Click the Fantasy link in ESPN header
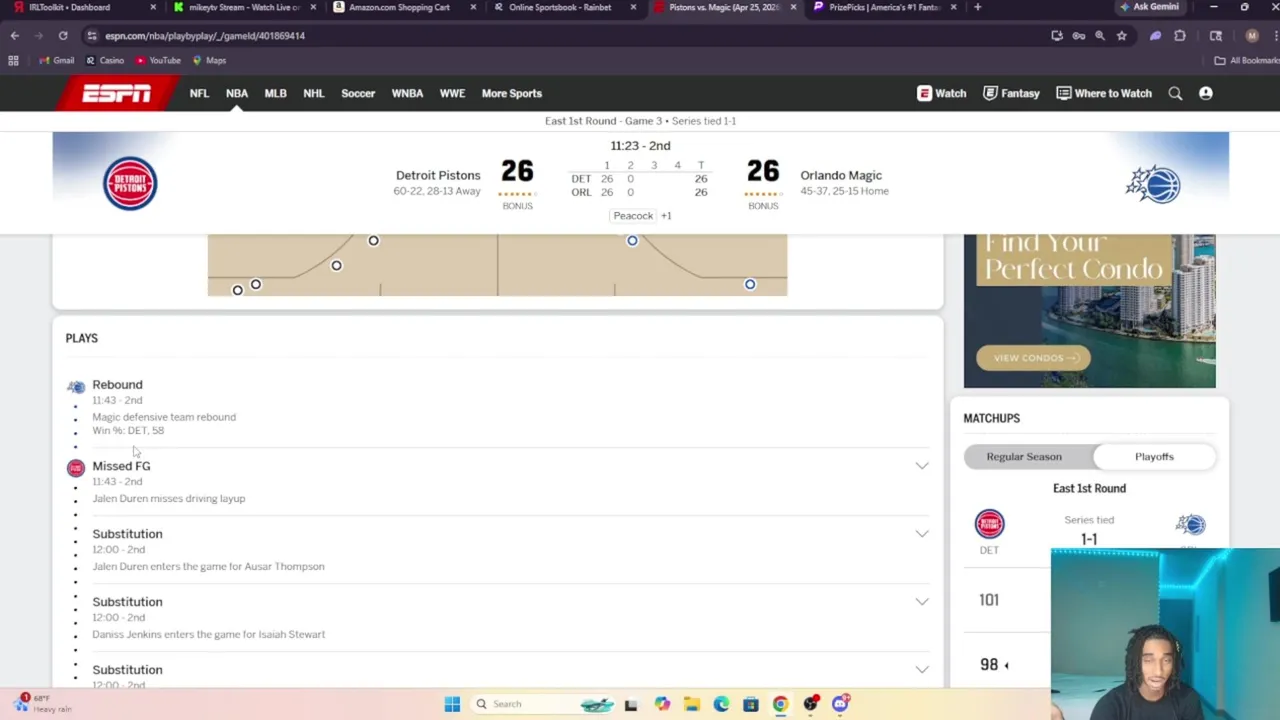 point(1011,93)
